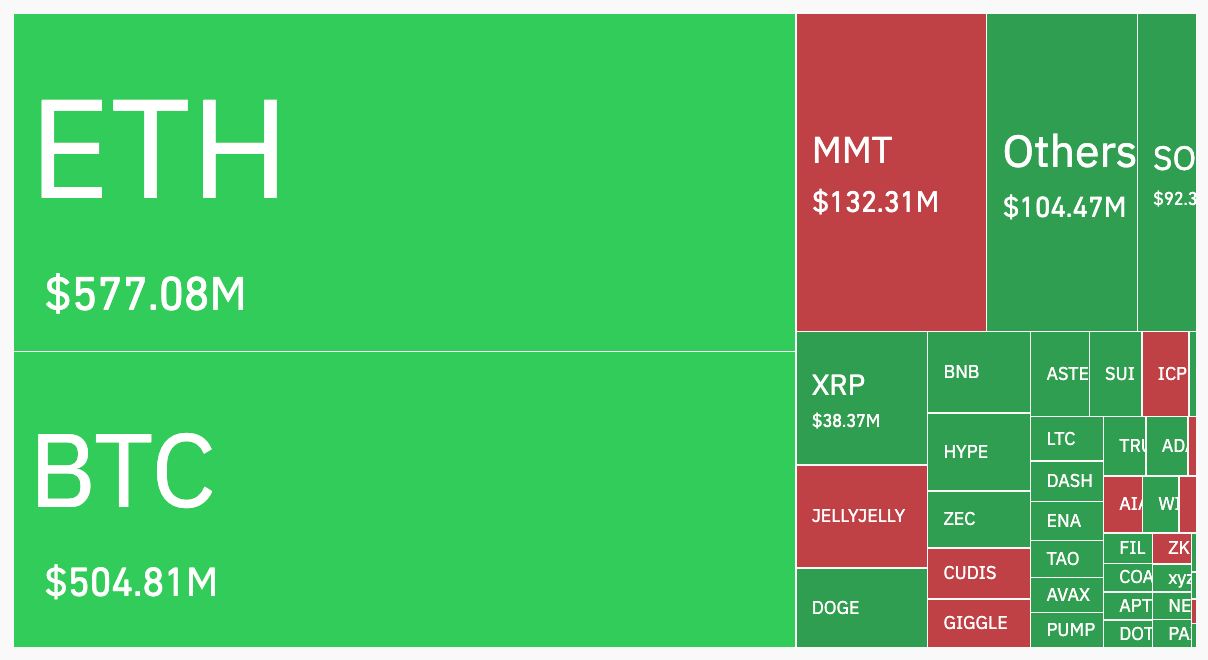Click the red JELLYJELLY tile
The image size is (1208, 660).
(x=861, y=516)
